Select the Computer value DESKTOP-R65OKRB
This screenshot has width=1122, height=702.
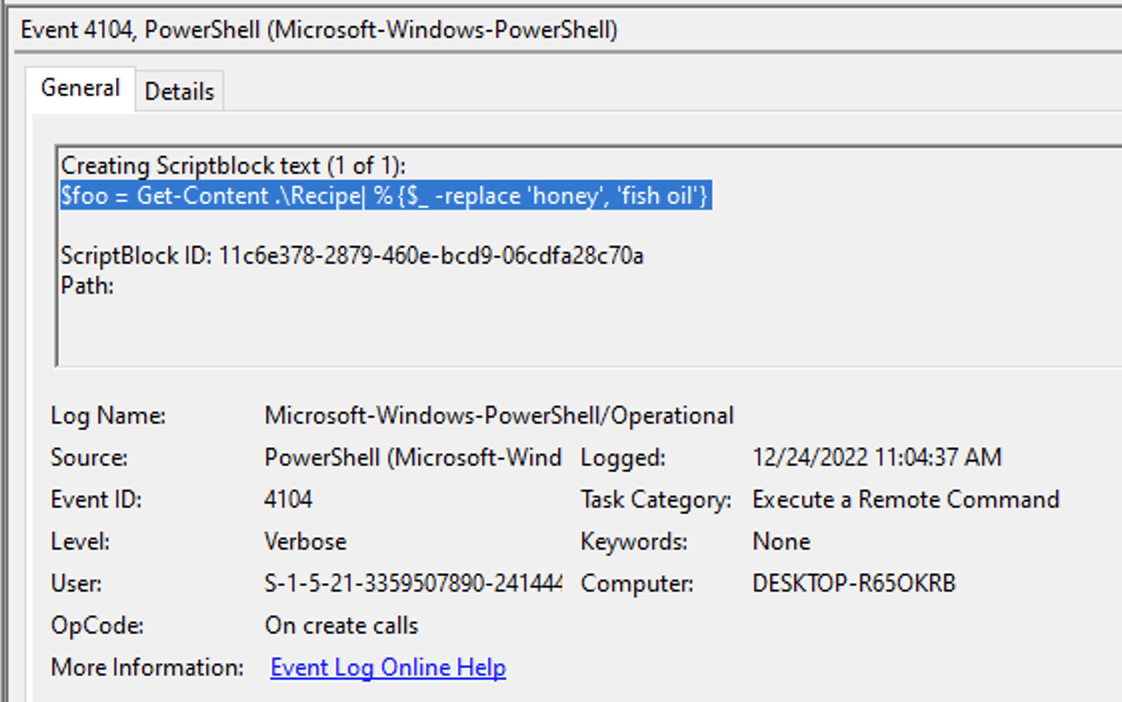[x=854, y=583]
